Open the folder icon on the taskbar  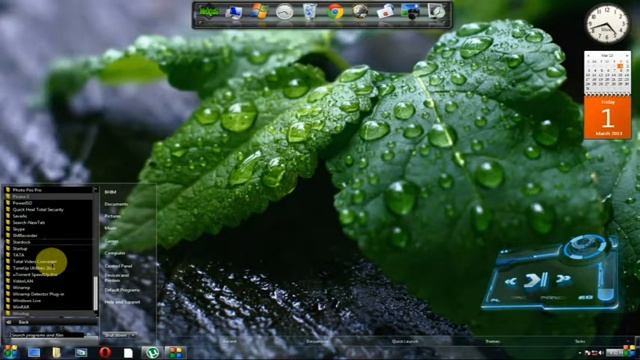(56, 352)
